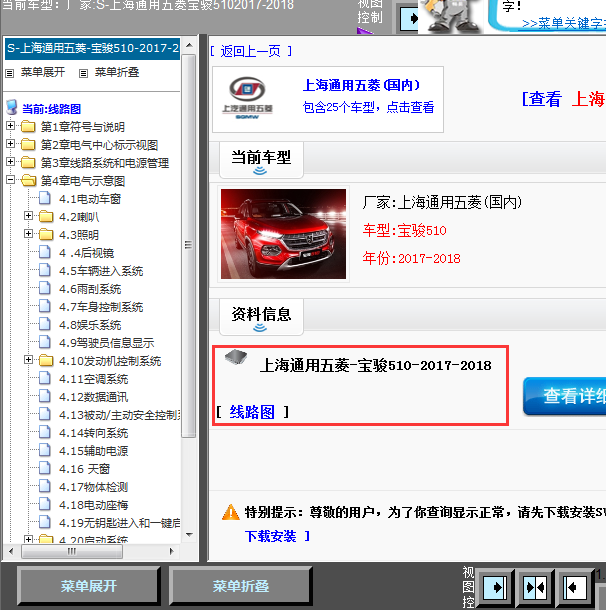606x610 pixels.
Task: Open the 4.4后视镜 document icon
Action: pyautogui.click(x=45, y=252)
